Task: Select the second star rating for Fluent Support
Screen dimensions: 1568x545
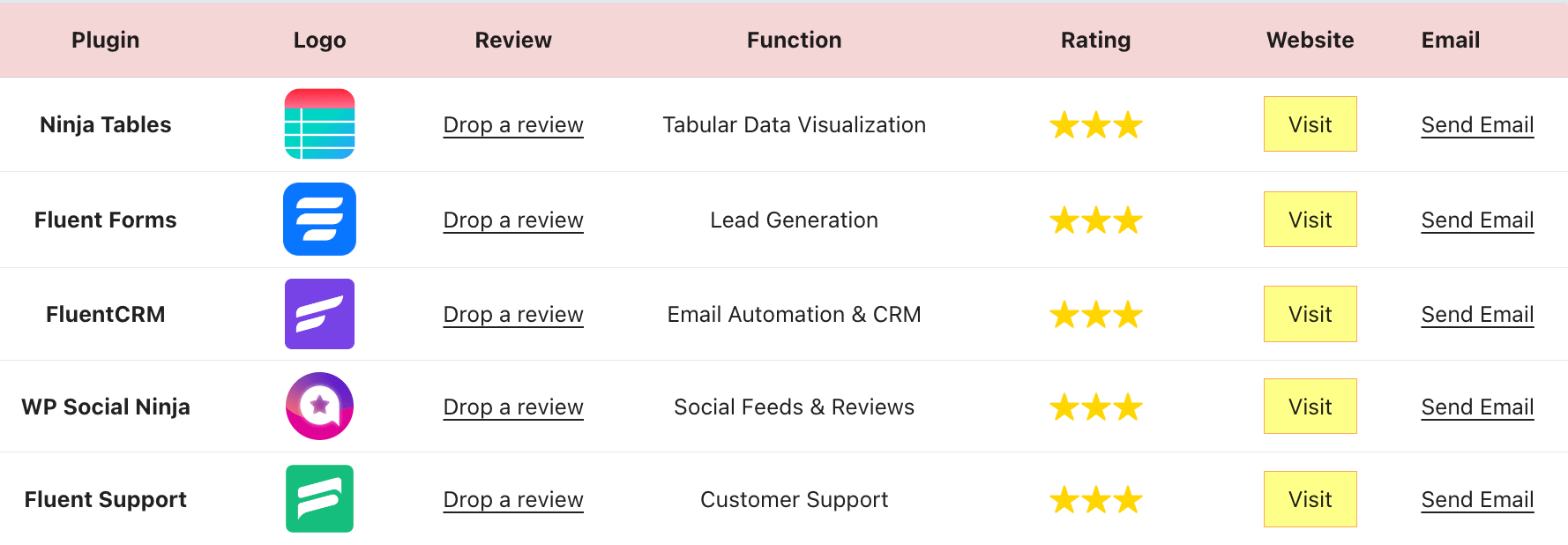Action: coord(1095,499)
